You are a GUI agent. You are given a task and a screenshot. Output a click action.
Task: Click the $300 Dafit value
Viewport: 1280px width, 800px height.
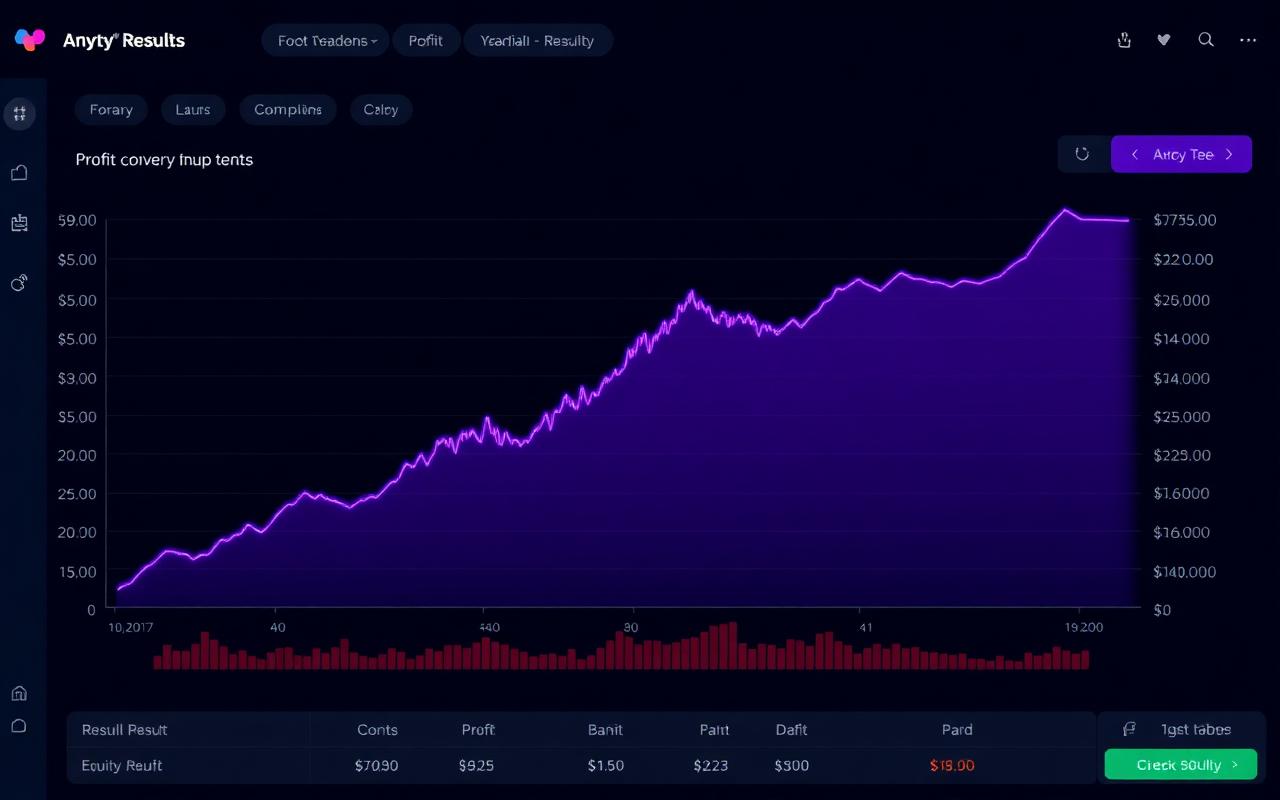[791, 765]
